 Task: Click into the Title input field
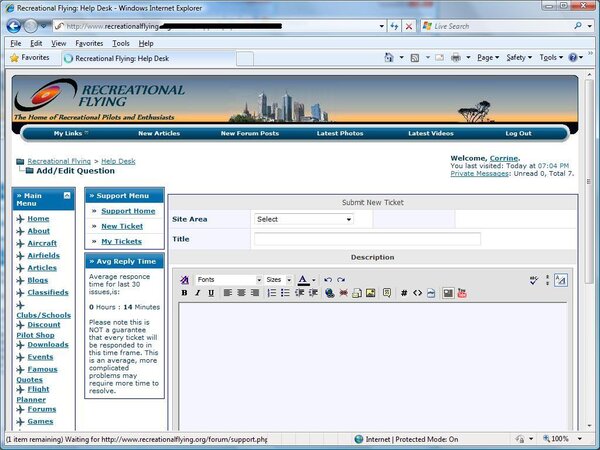click(x=367, y=239)
